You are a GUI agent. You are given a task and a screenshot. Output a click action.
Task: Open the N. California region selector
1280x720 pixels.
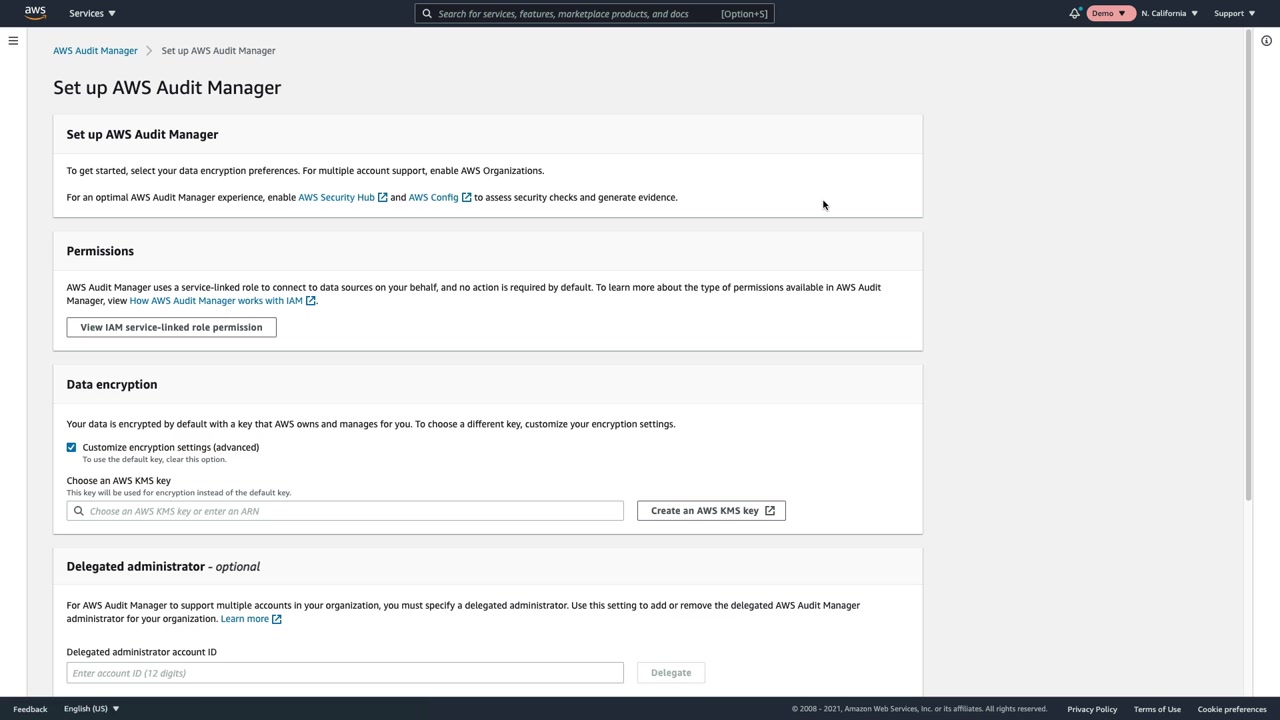pyautogui.click(x=1169, y=13)
